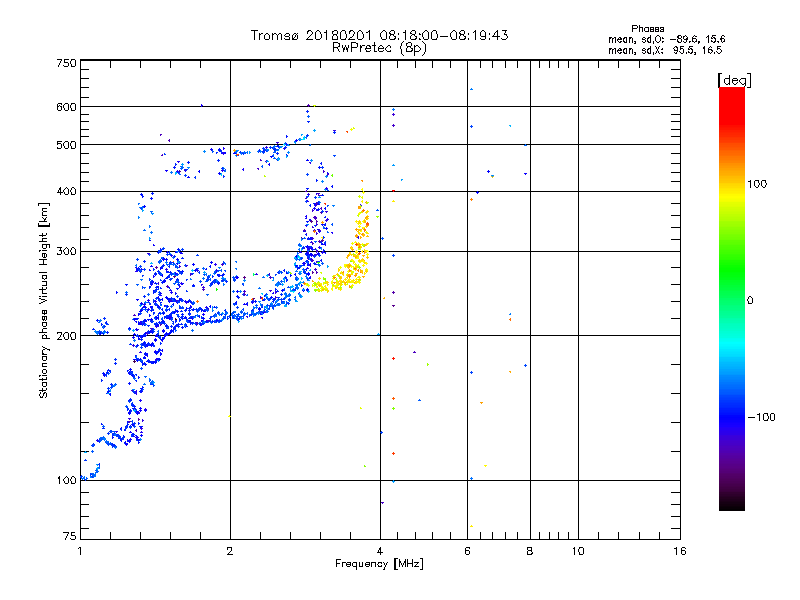This screenshot has width=800, height=600.
Task: Click the 'Phases' header text
Action: click(x=647, y=29)
